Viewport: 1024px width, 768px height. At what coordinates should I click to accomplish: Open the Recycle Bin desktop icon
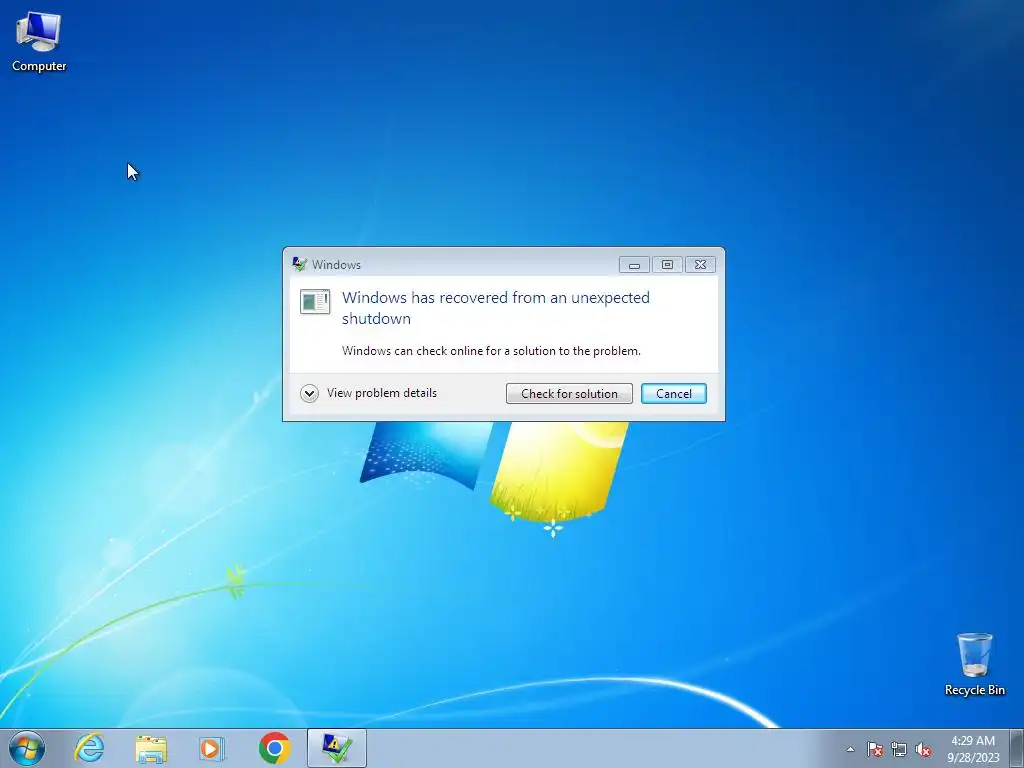click(974, 664)
